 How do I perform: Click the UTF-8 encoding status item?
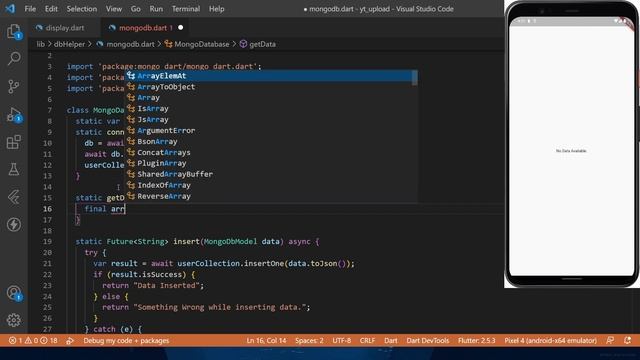342,340
